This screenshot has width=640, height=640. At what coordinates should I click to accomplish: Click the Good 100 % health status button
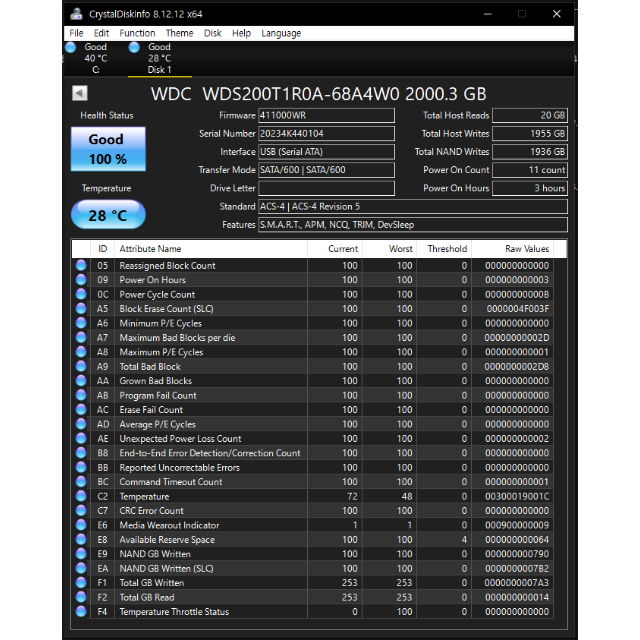(108, 149)
